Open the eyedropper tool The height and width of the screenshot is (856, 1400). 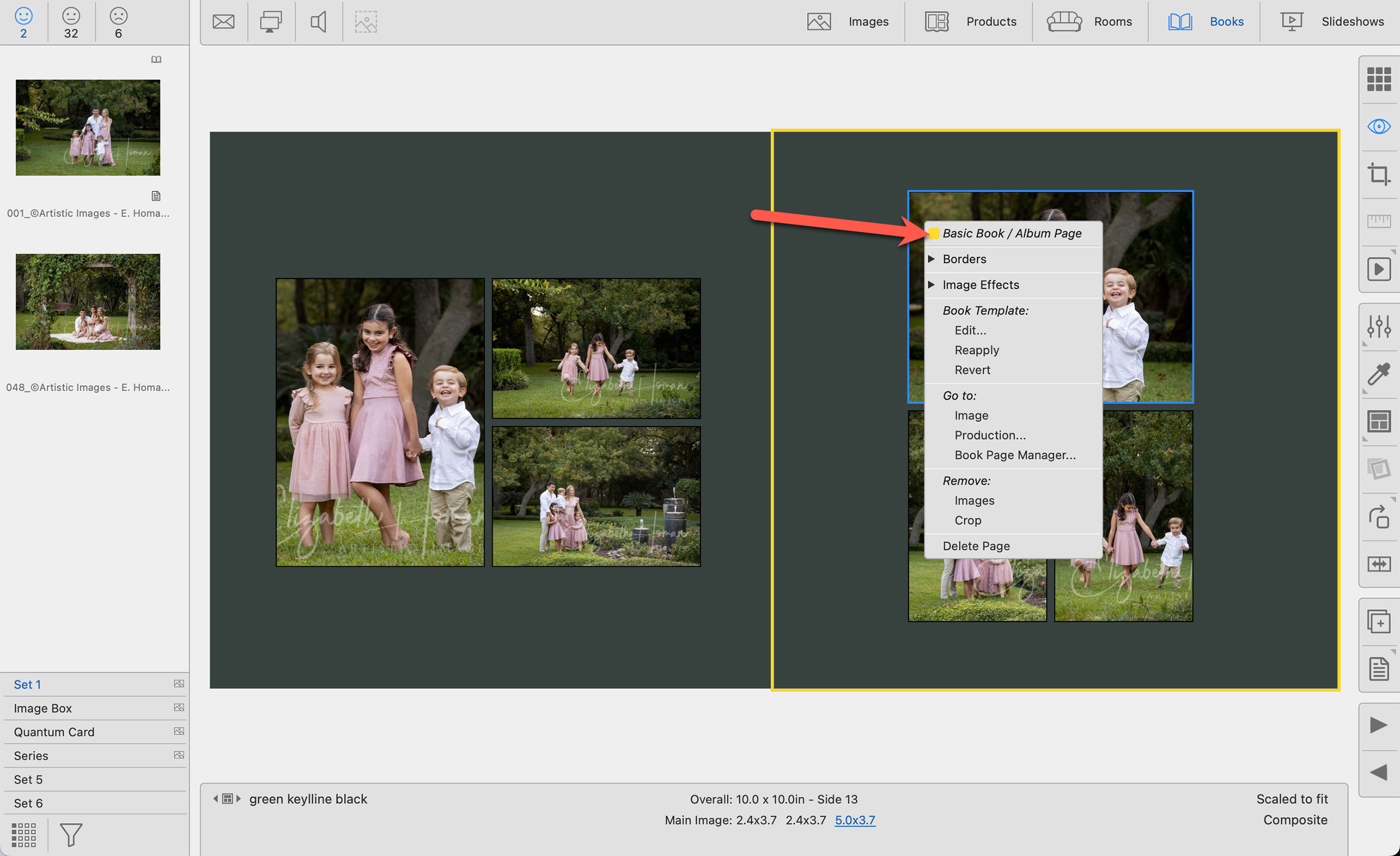[1378, 373]
